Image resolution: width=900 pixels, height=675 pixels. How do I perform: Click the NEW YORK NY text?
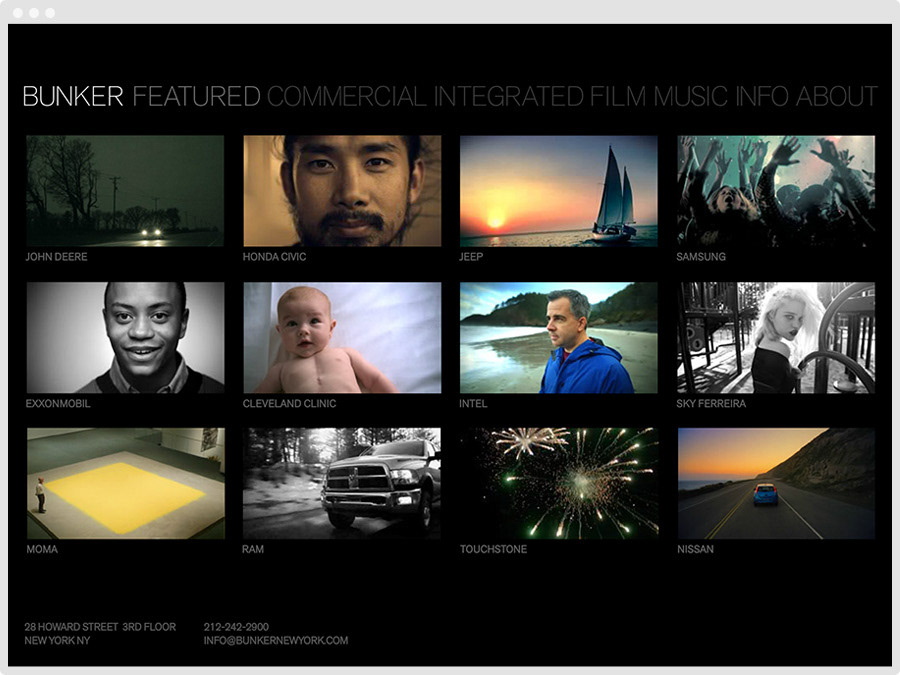[x=57, y=641]
